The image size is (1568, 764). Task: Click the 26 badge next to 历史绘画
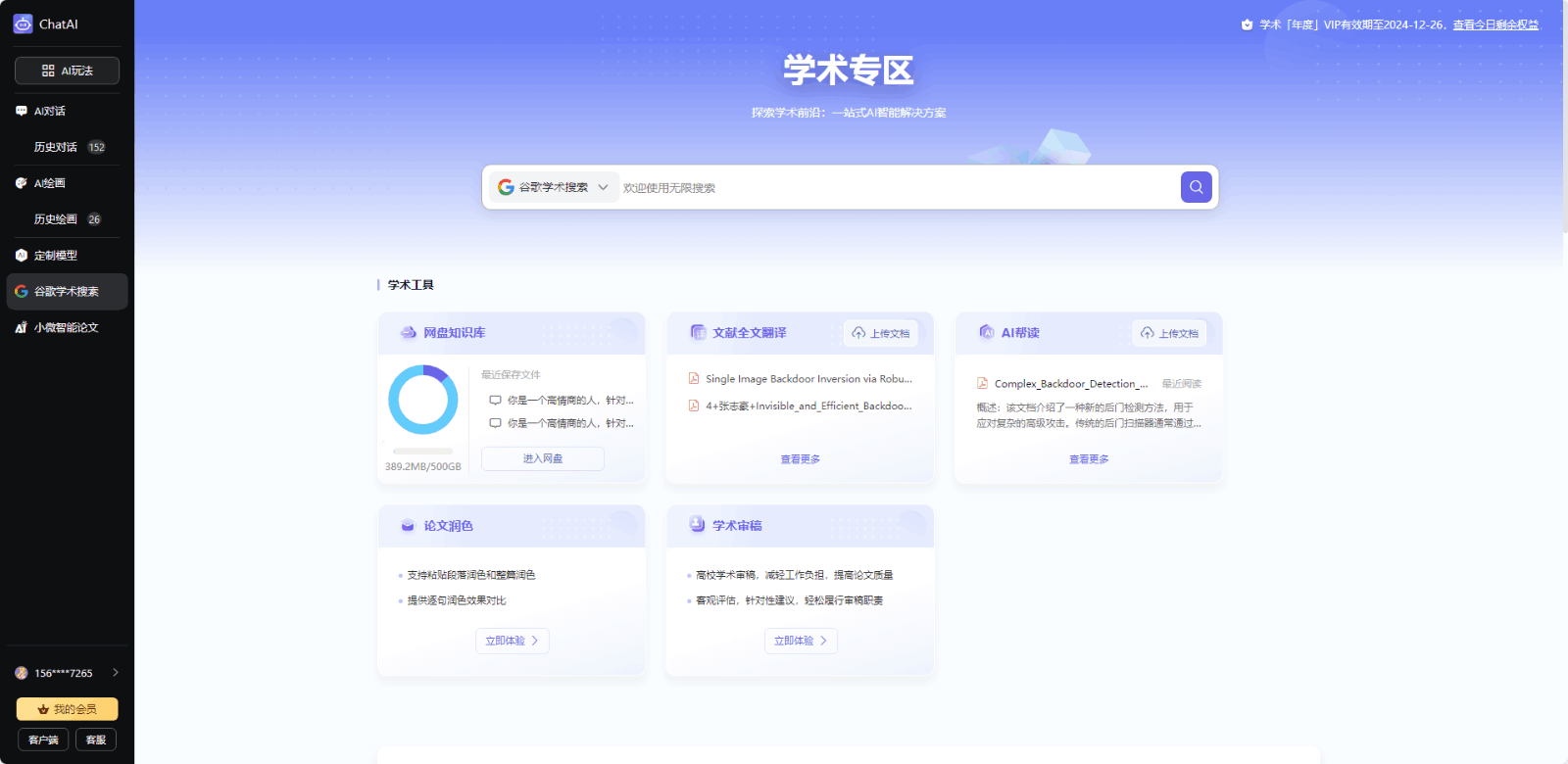[x=94, y=219]
